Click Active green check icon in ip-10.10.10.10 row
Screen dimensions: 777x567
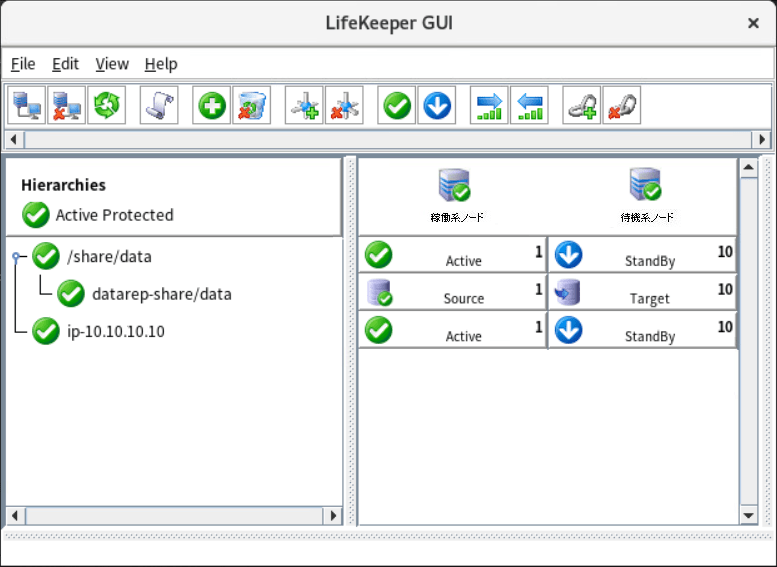(379, 331)
